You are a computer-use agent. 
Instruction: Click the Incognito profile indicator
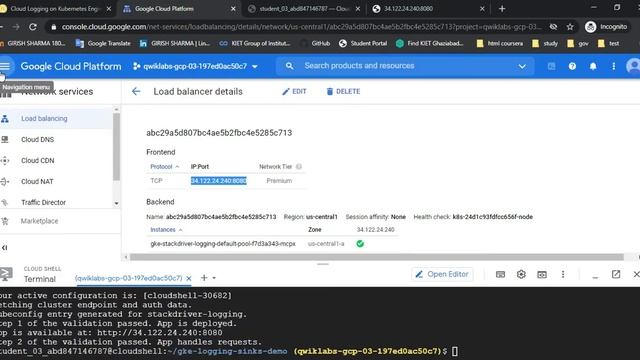coord(606,27)
